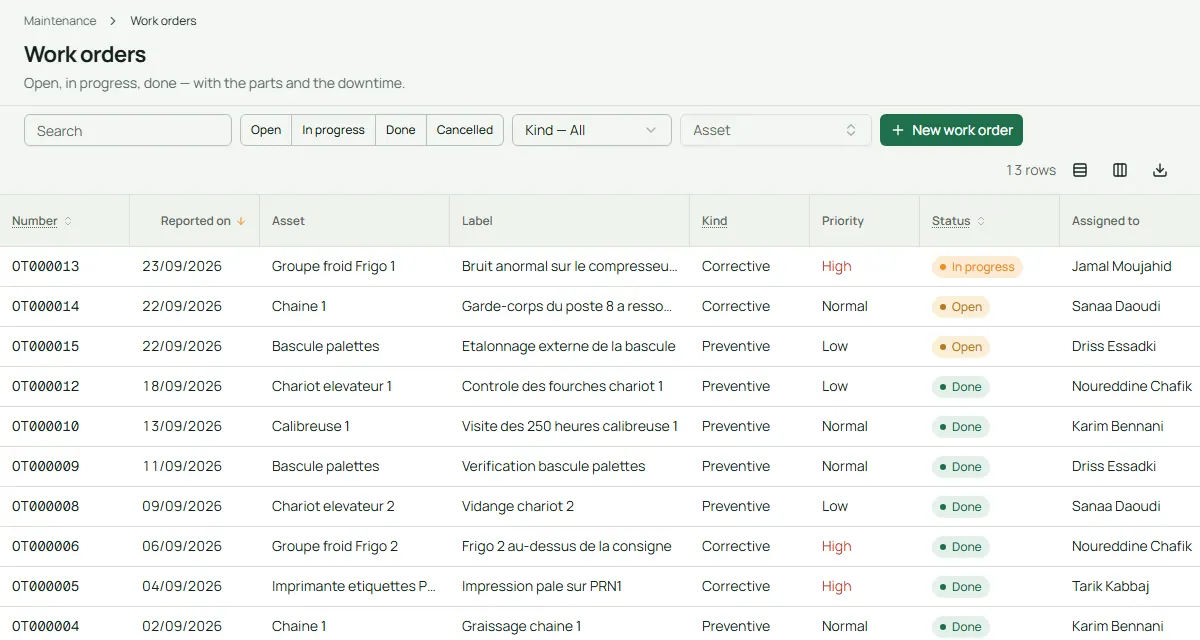The image size is (1200, 640).
Task: Open the Kind — All dropdown
Action: [592, 130]
